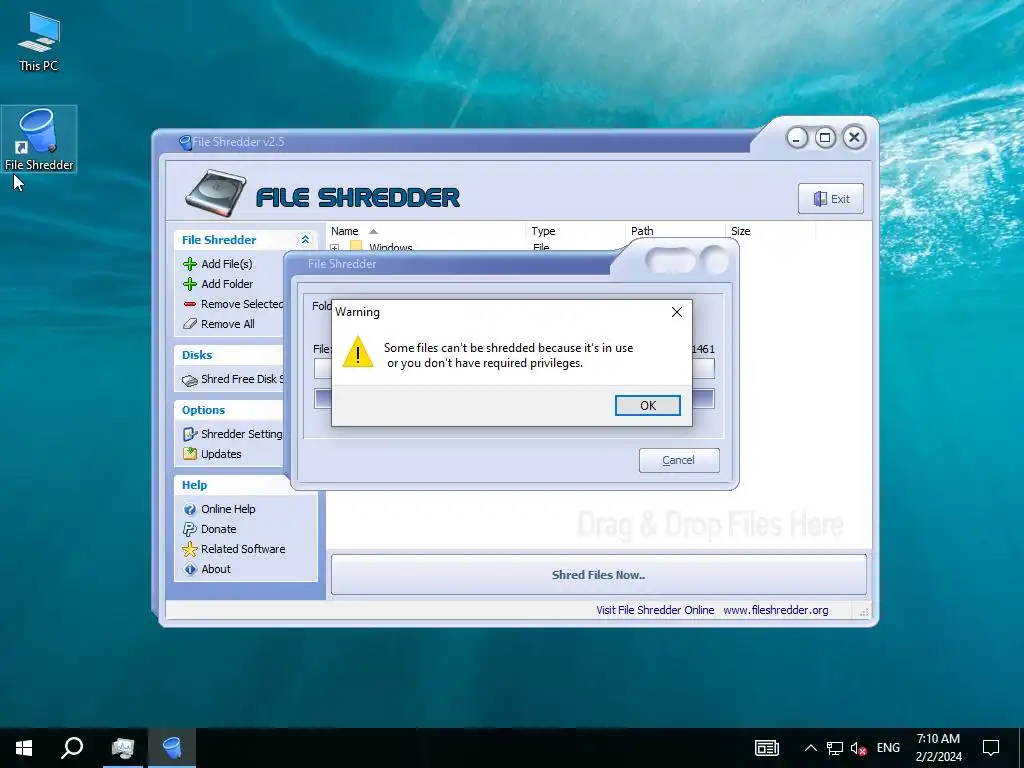The height and width of the screenshot is (768, 1024).
Task: Click the yellow warning triangle icon
Action: tap(357, 352)
